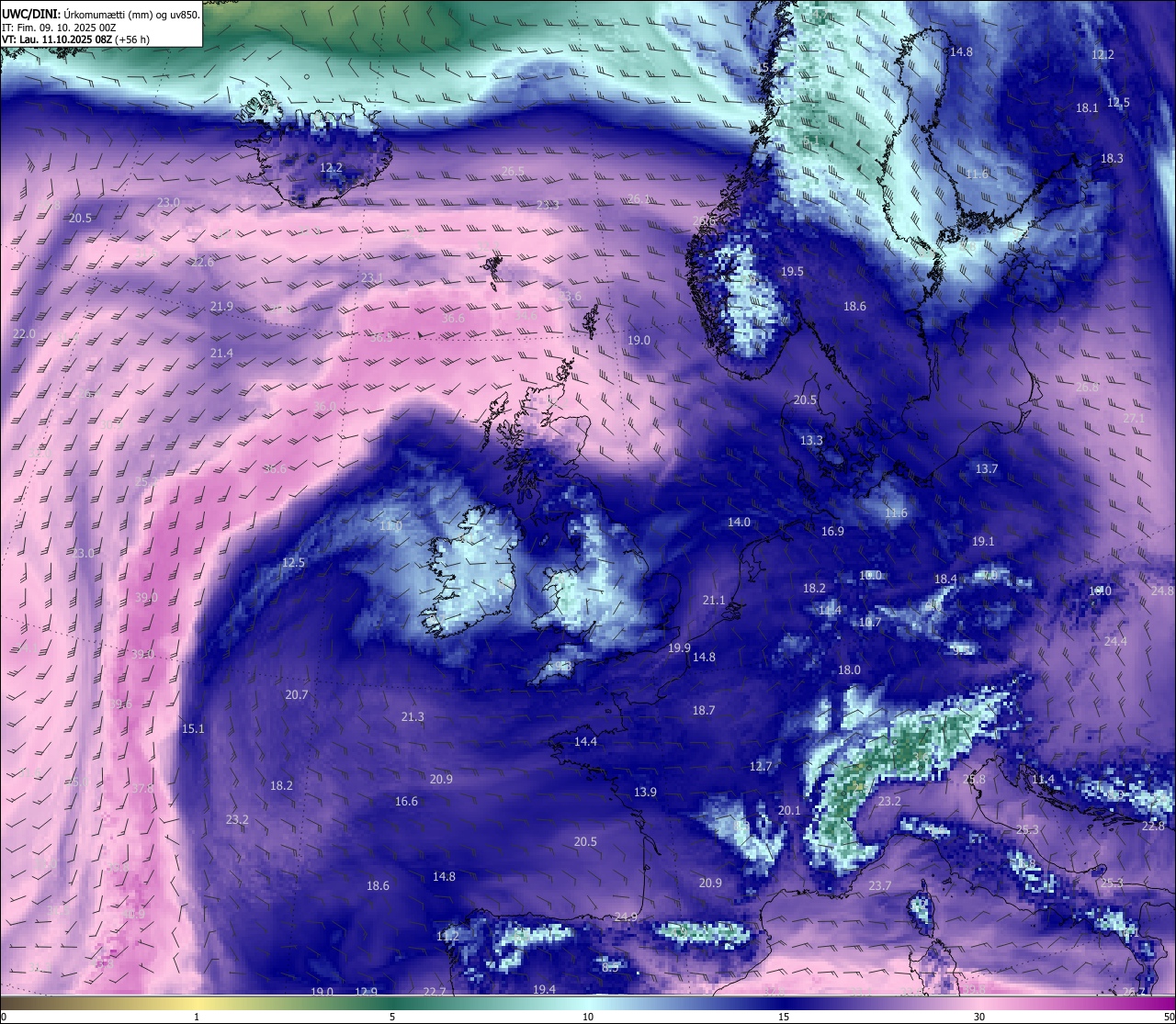The height and width of the screenshot is (1024, 1176).
Task: Click the 18.1 map value
Action: [x=1087, y=107]
